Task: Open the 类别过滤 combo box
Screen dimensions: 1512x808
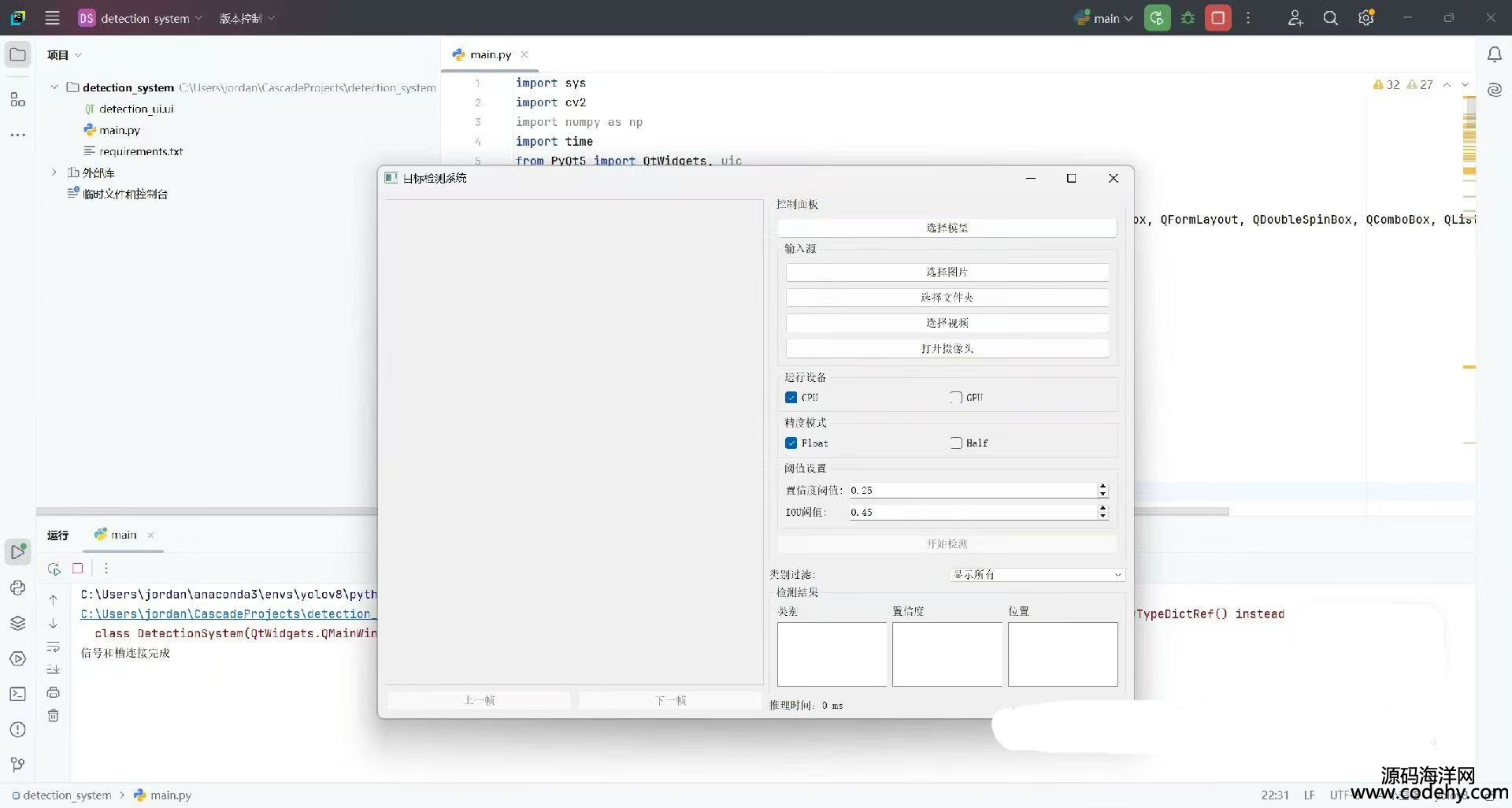Action: [x=1037, y=575]
